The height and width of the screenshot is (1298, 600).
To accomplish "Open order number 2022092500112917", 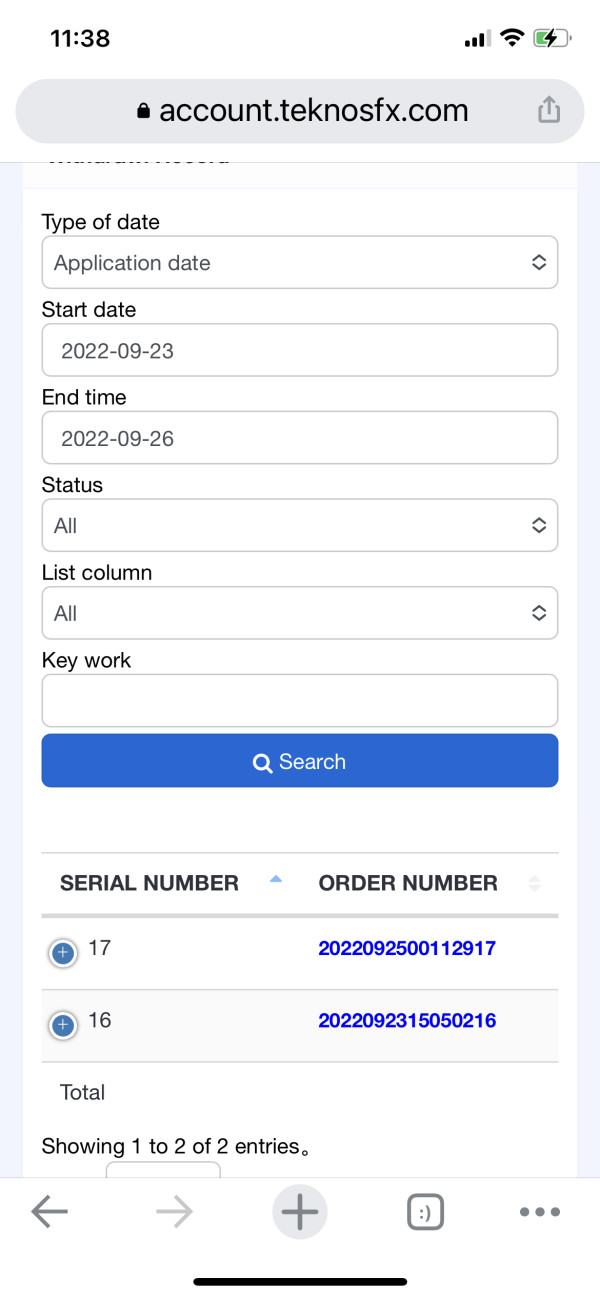I will pos(407,948).
